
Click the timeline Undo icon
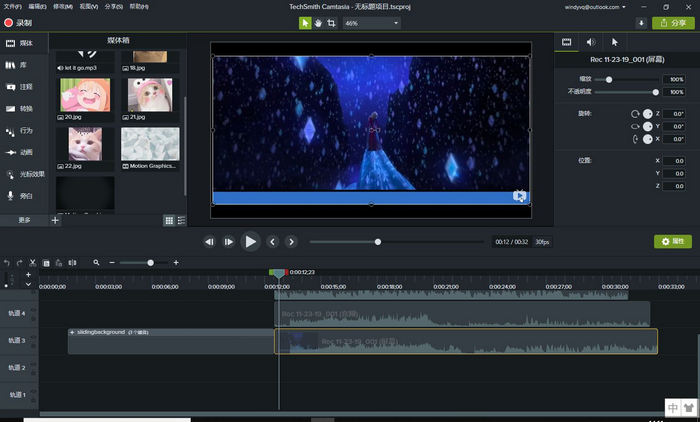click(x=7, y=263)
